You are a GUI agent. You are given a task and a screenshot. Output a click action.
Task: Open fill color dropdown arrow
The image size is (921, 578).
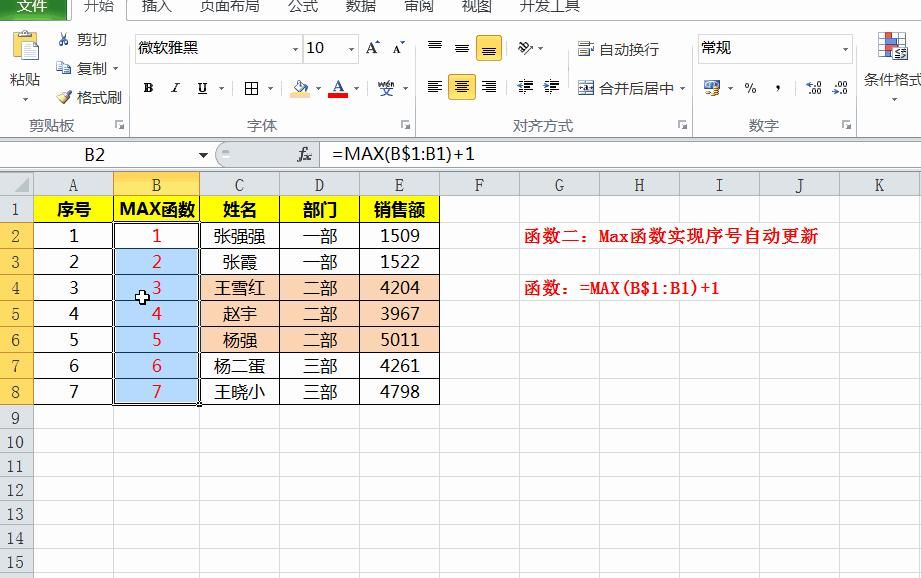(318, 89)
